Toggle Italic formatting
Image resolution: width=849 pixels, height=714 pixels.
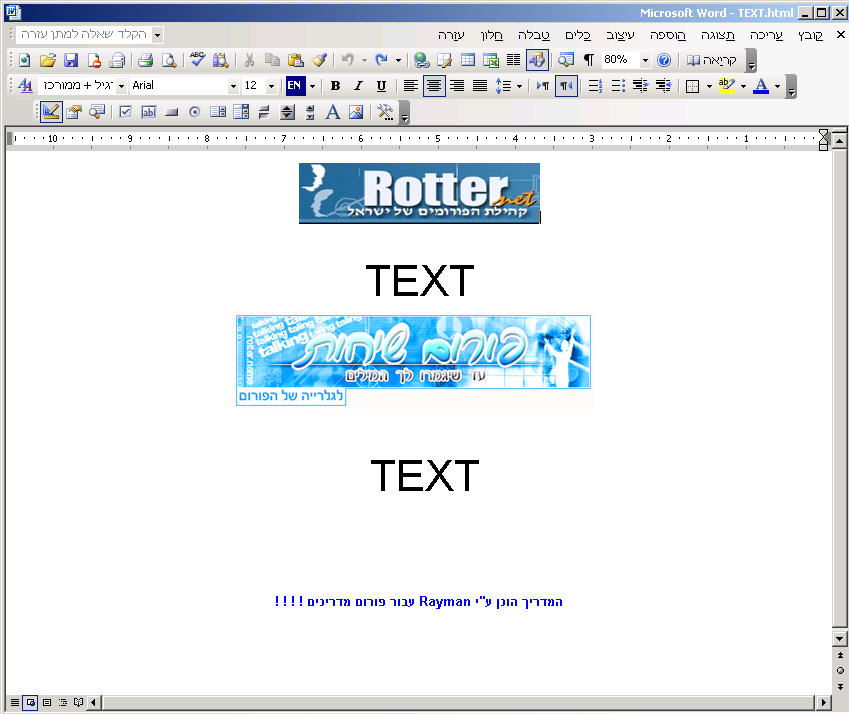tap(358, 86)
